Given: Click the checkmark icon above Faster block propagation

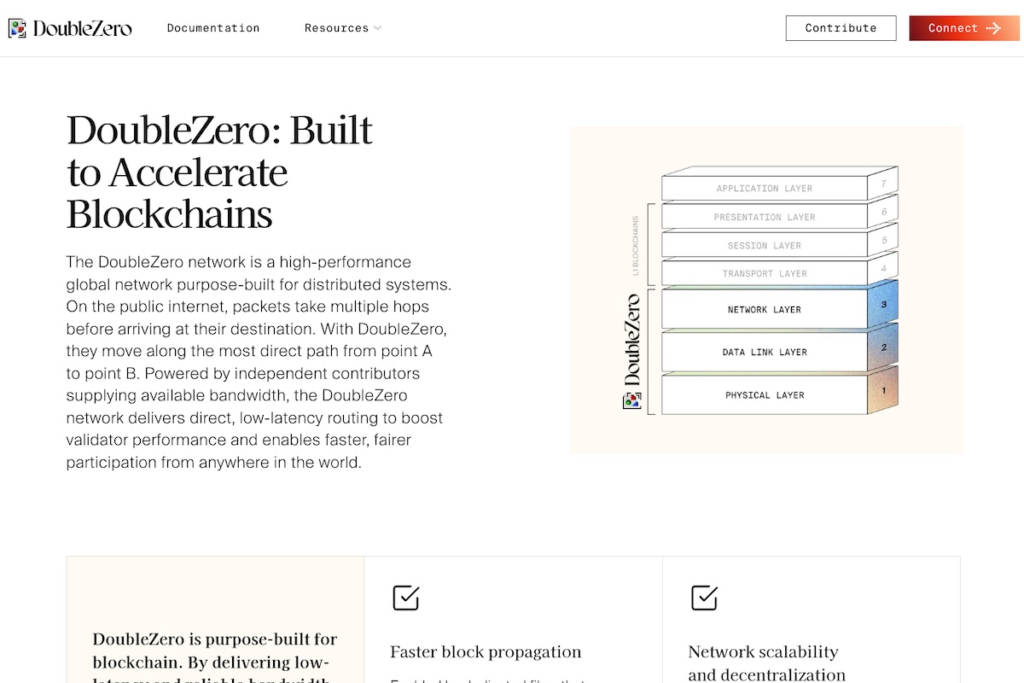Looking at the screenshot, I should pyautogui.click(x=406, y=597).
